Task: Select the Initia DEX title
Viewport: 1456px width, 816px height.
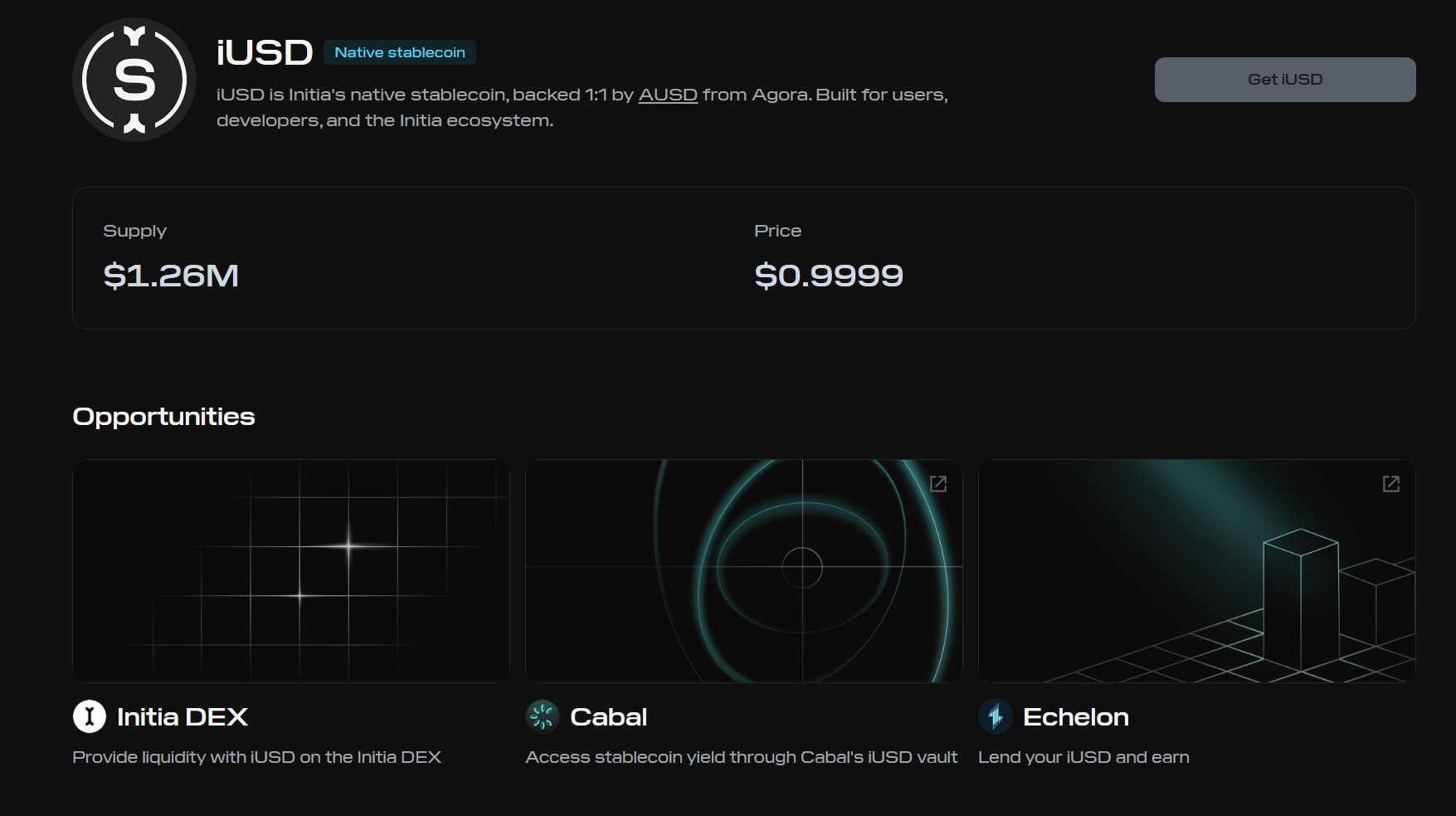Action: tap(183, 717)
